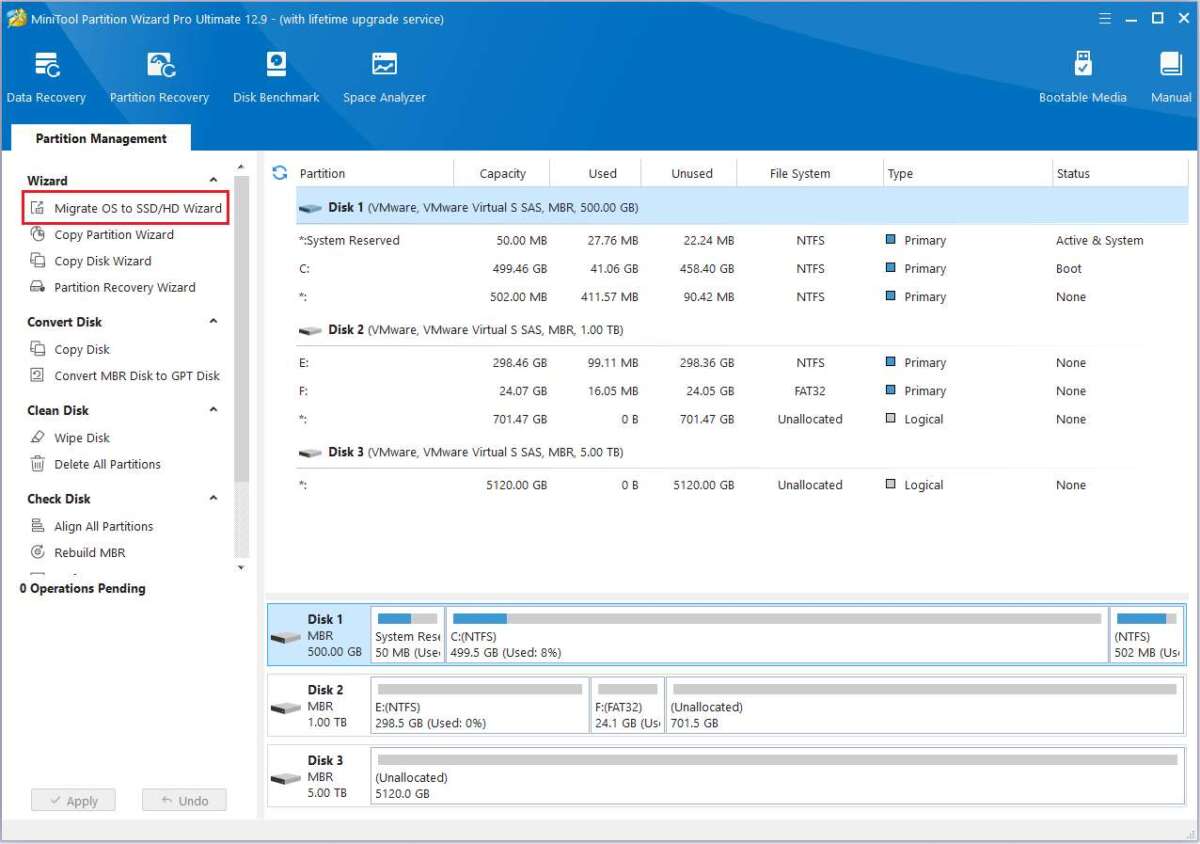Screen dimensions: 1200x844
Task: Open Convert MBR Disk to GPT Disk link
Action: [137, 375]
